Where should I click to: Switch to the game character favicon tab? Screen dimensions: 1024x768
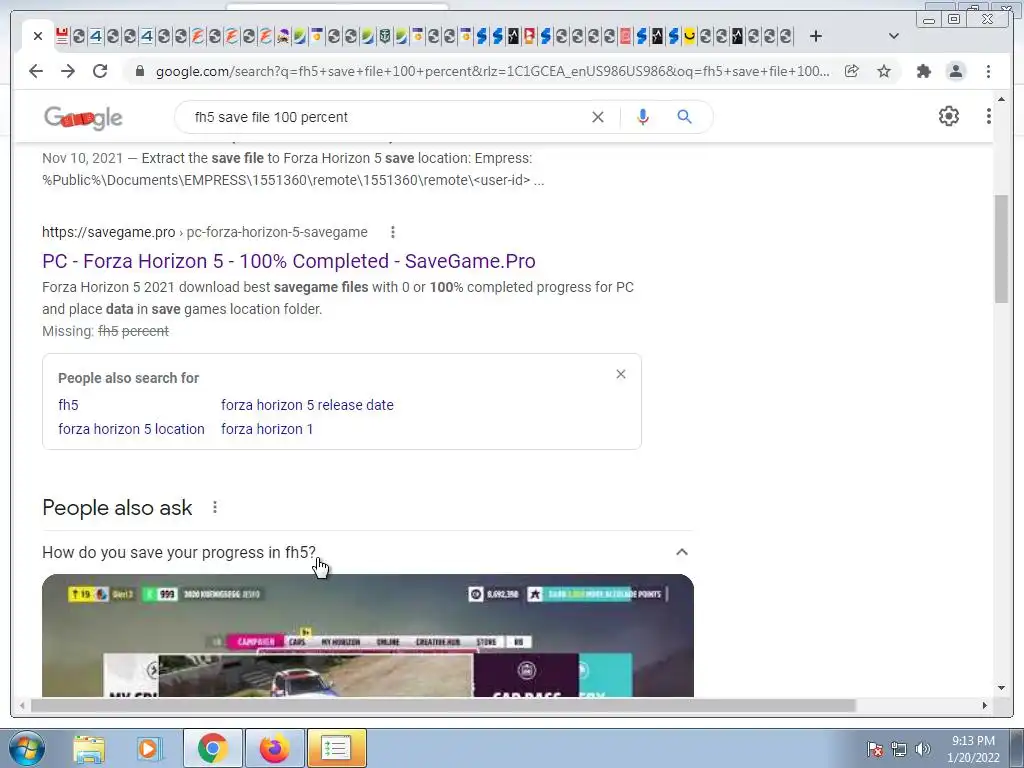coord(283,36)
